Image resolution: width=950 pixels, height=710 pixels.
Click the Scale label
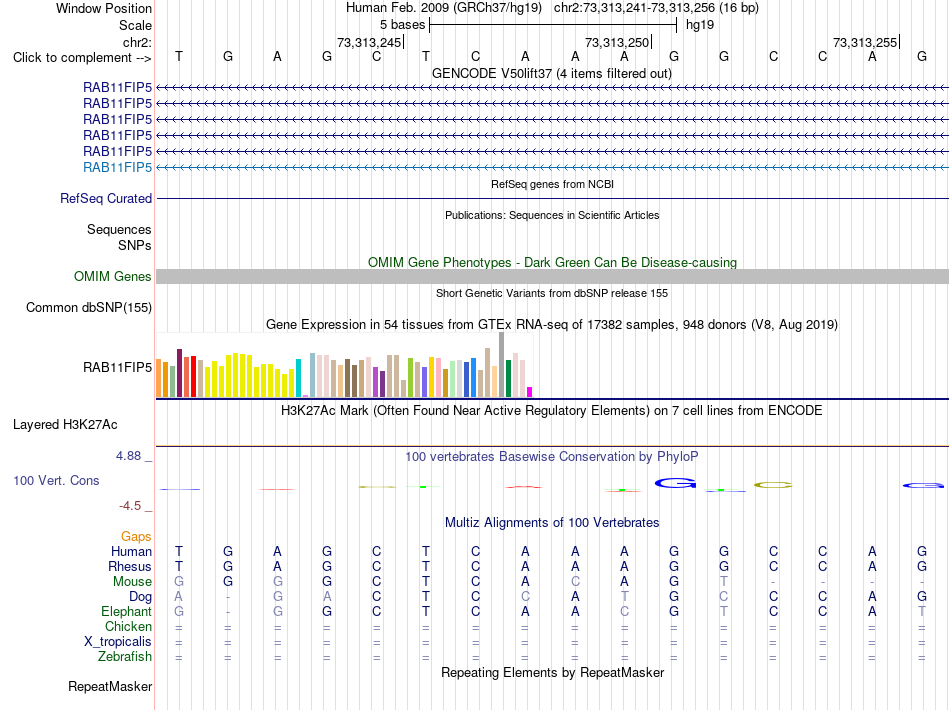click(x=135, y=25)
